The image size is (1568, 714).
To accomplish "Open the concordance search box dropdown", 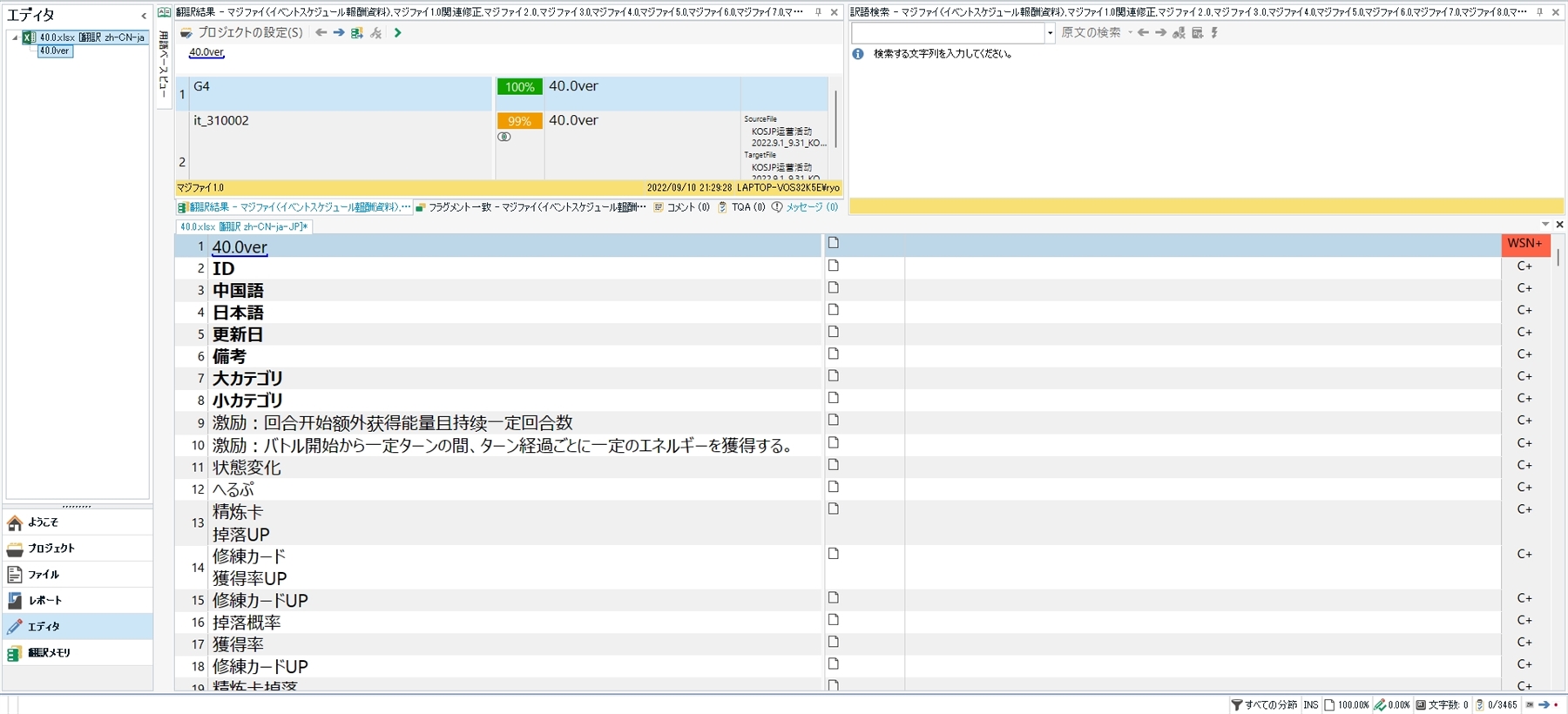I will click(1050, 33).
